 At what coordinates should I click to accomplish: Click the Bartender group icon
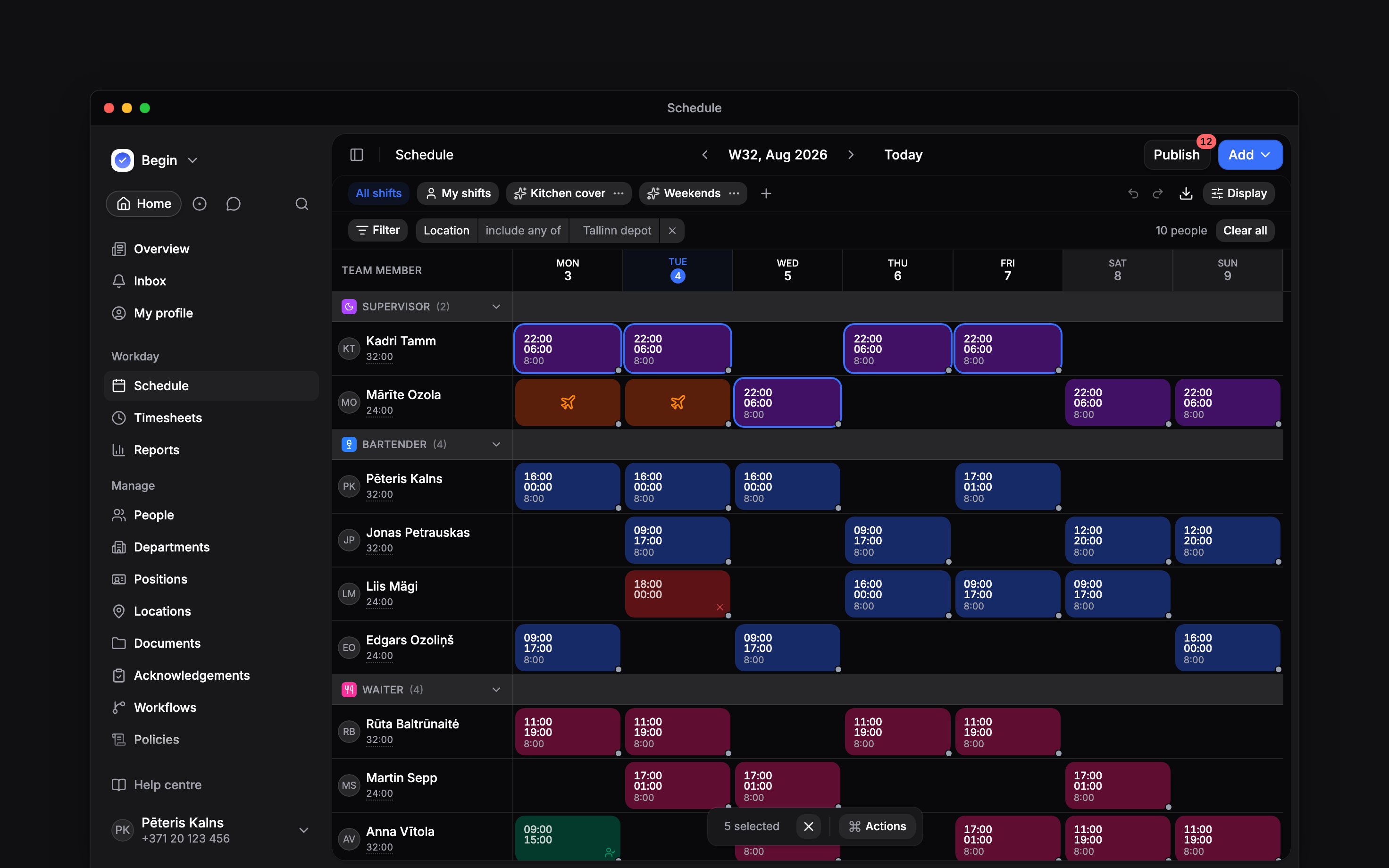coord(349,444)
